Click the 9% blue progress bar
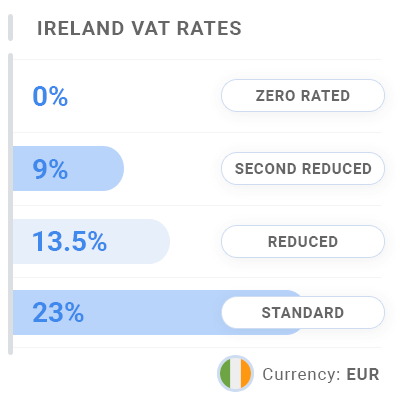 pyautogui.click(x=68, y=169)
